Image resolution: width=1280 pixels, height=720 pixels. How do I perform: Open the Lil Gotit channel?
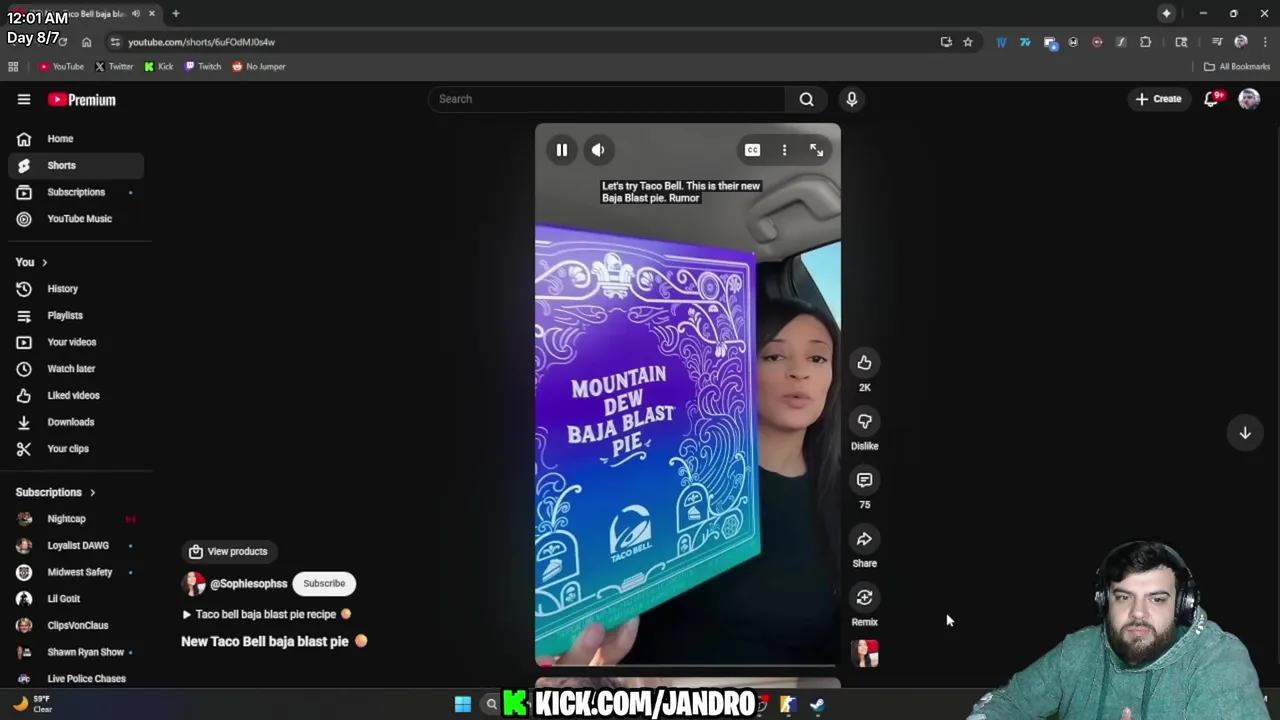[76, 599]
